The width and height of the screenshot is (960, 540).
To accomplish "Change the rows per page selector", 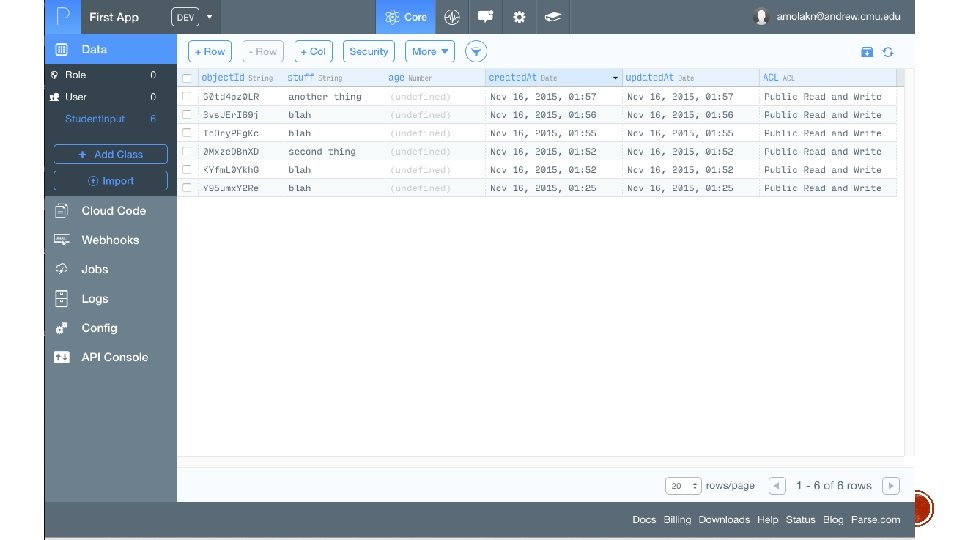I will [683, 486].
